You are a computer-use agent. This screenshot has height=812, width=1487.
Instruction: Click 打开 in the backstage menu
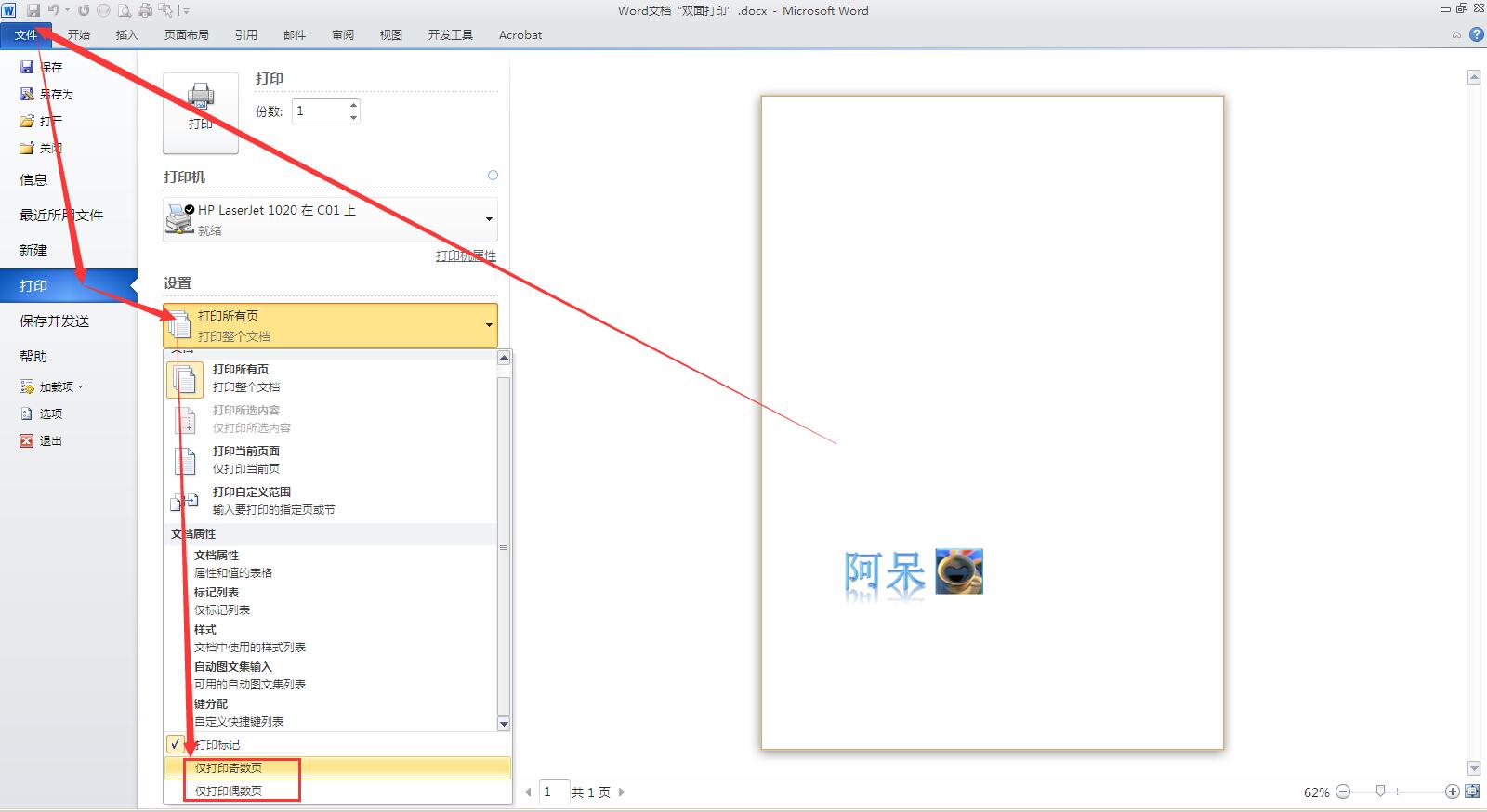pos(41,121)
